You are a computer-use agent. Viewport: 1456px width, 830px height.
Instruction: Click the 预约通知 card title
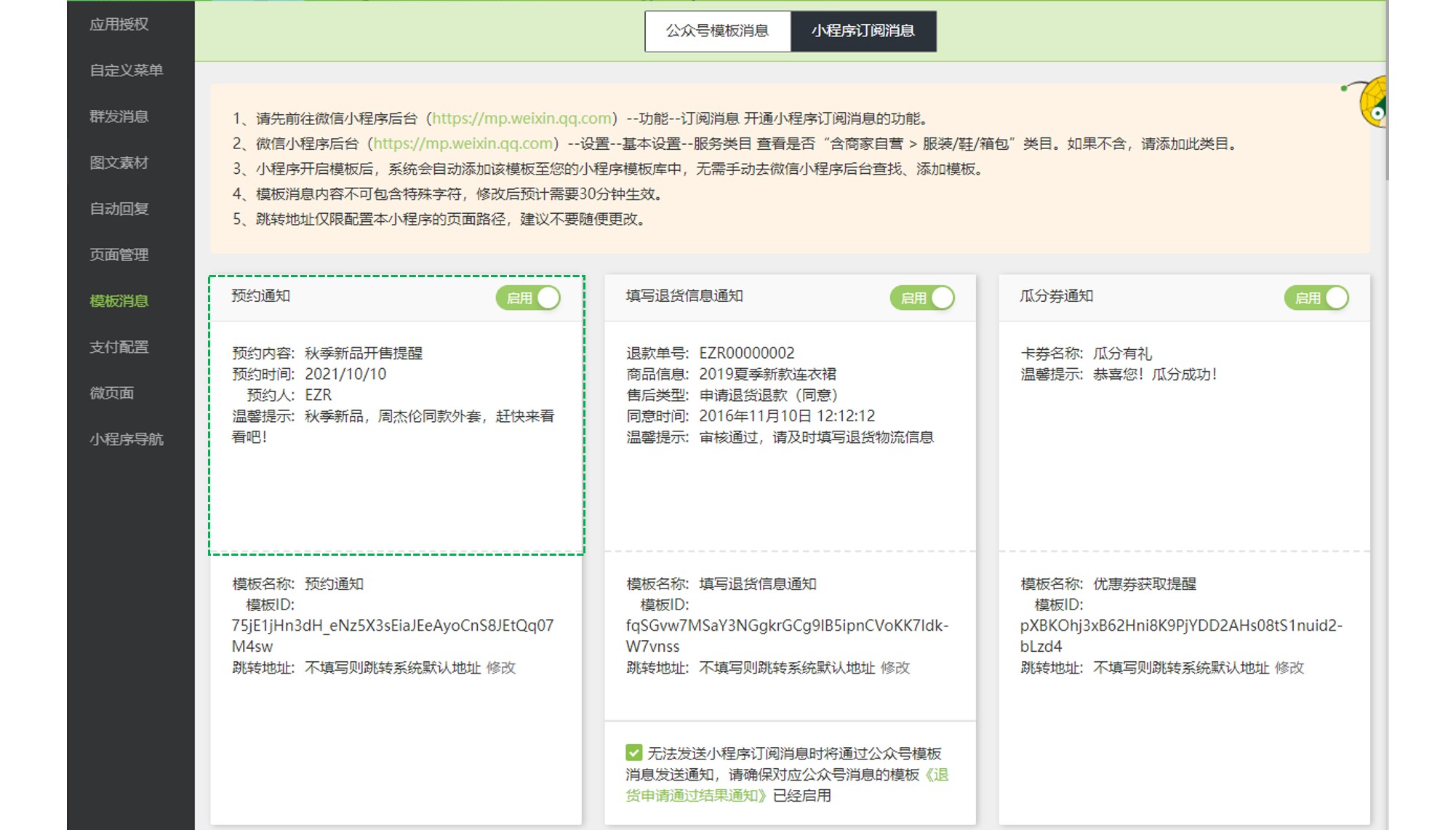260,296
